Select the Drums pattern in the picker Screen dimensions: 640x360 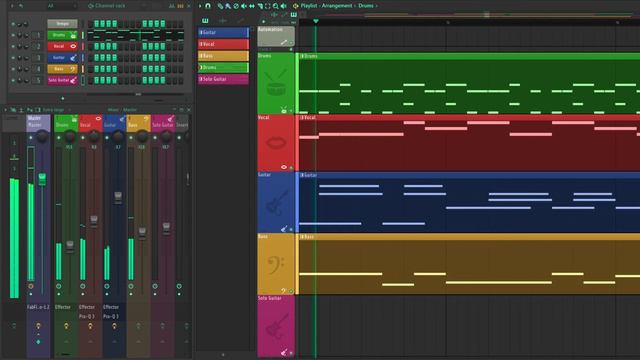(223, 67)
